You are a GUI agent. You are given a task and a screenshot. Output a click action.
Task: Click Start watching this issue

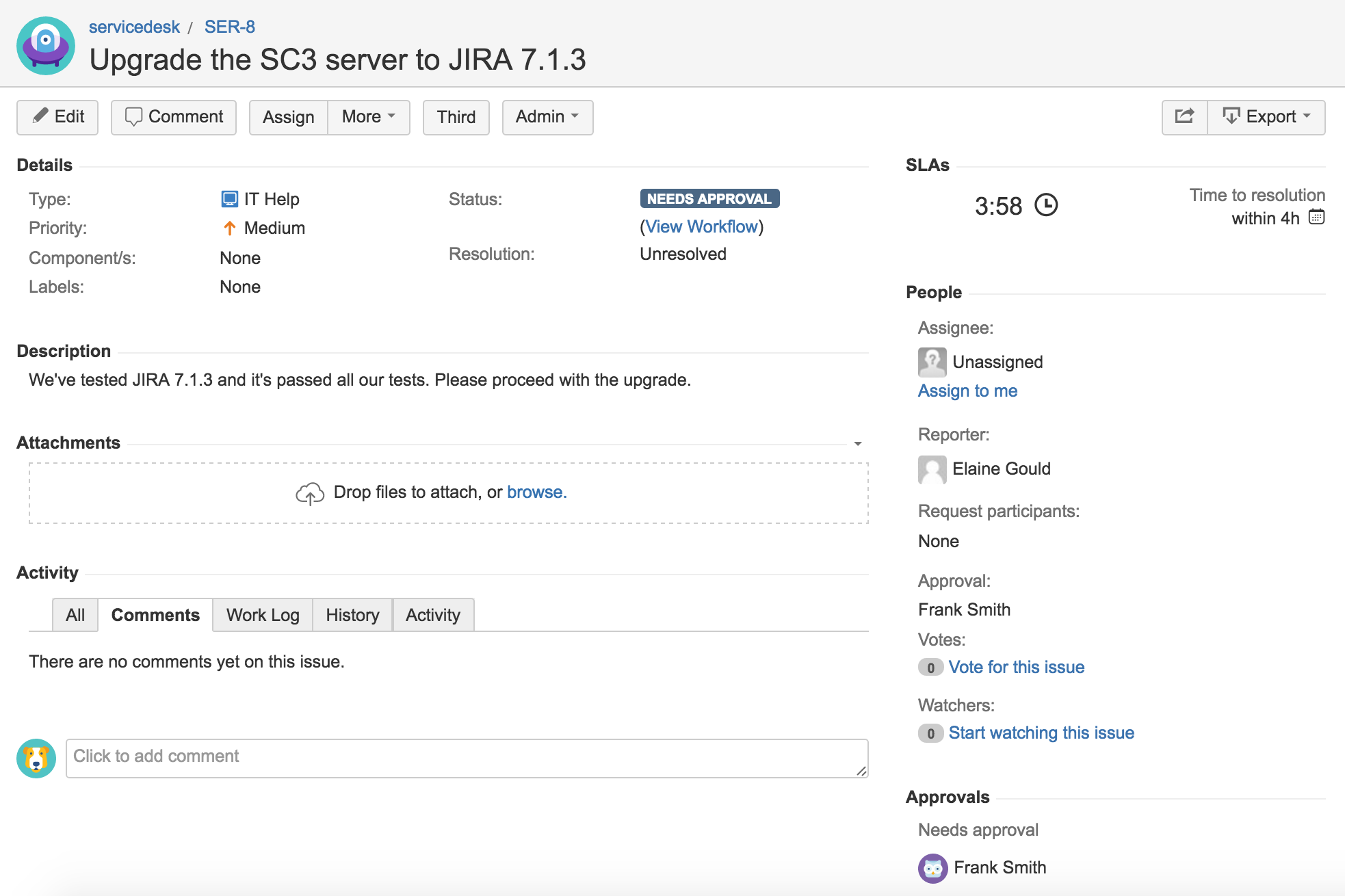(x=1041, y=733)
